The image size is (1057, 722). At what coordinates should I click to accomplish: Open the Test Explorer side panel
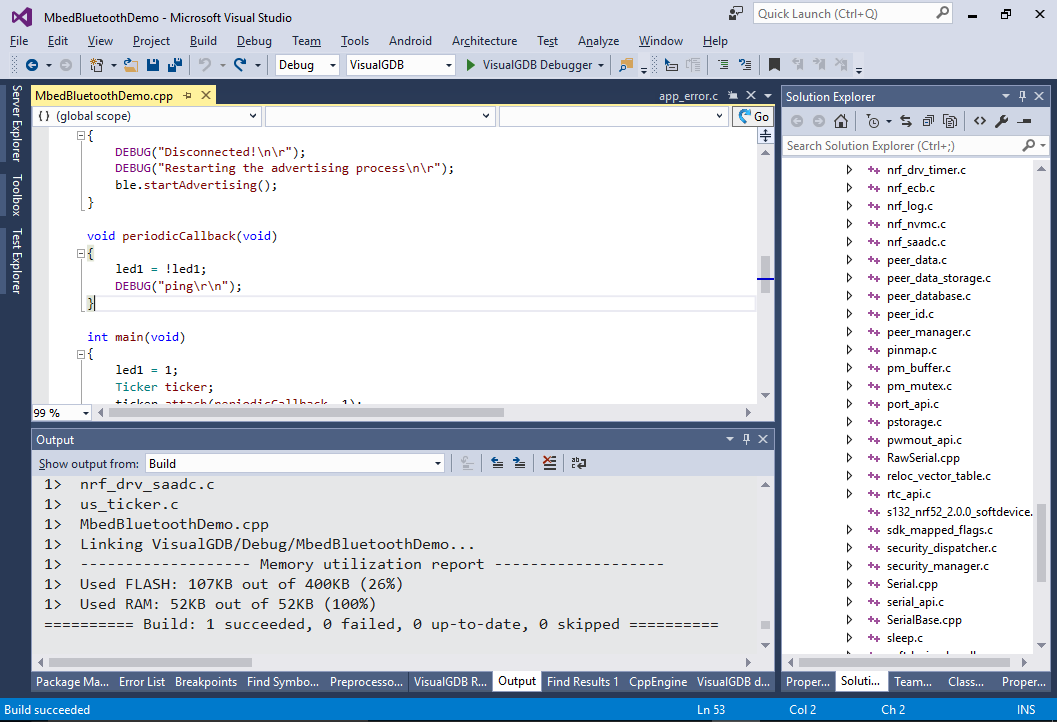16,261
